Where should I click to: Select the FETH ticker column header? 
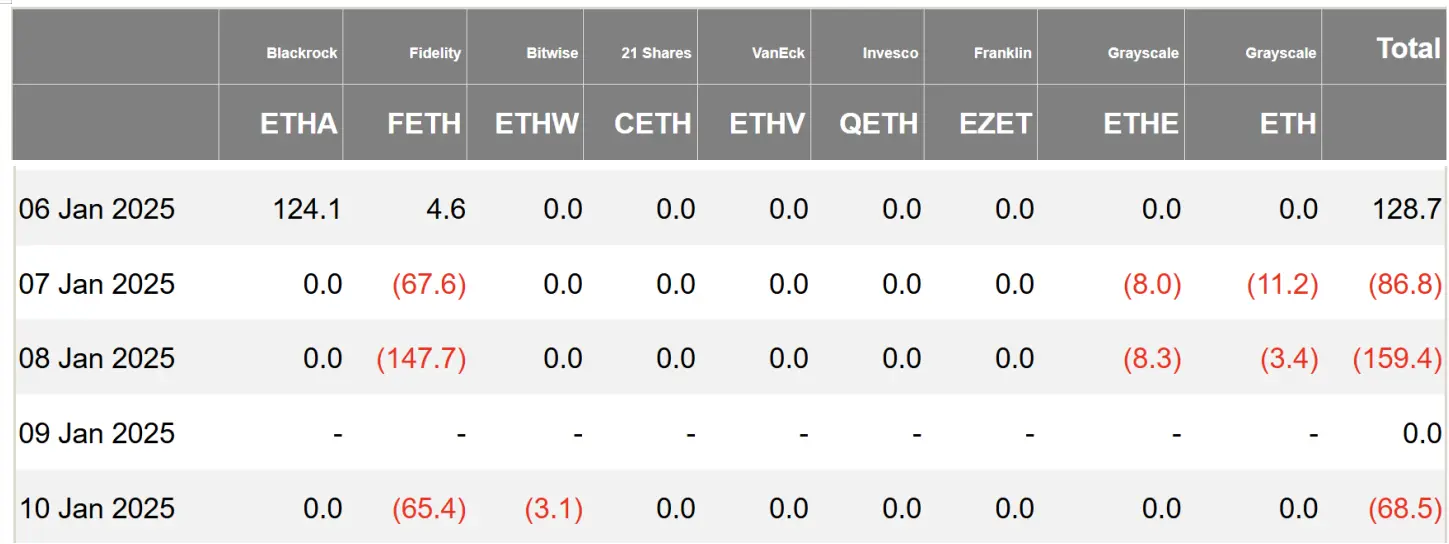(x=424, y=124)
